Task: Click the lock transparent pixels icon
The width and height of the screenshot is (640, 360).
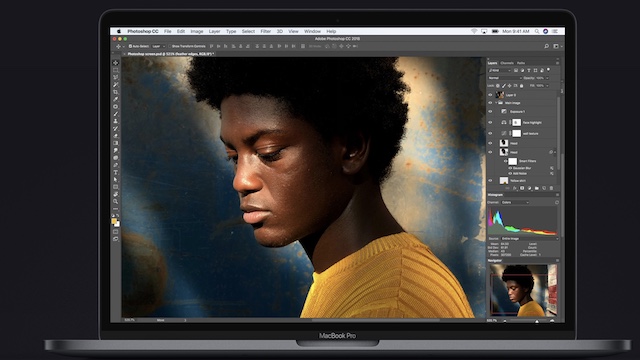Action: [498, 86]
